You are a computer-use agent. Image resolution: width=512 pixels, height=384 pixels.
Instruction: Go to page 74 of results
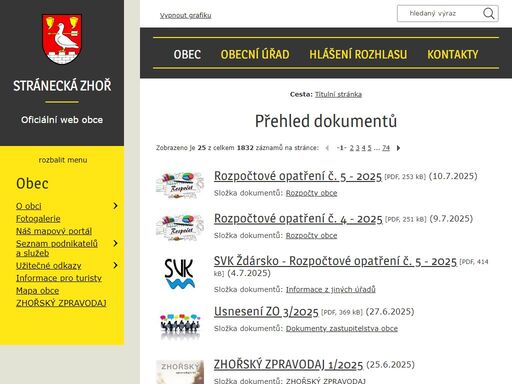click(386, 148)
